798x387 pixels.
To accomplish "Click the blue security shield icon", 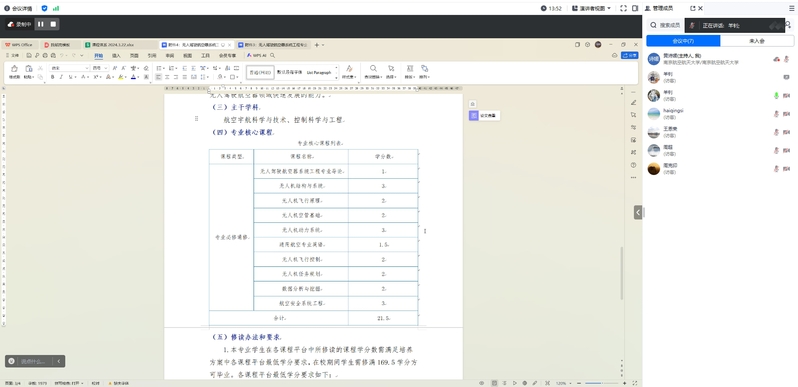I will pos(44,9).
